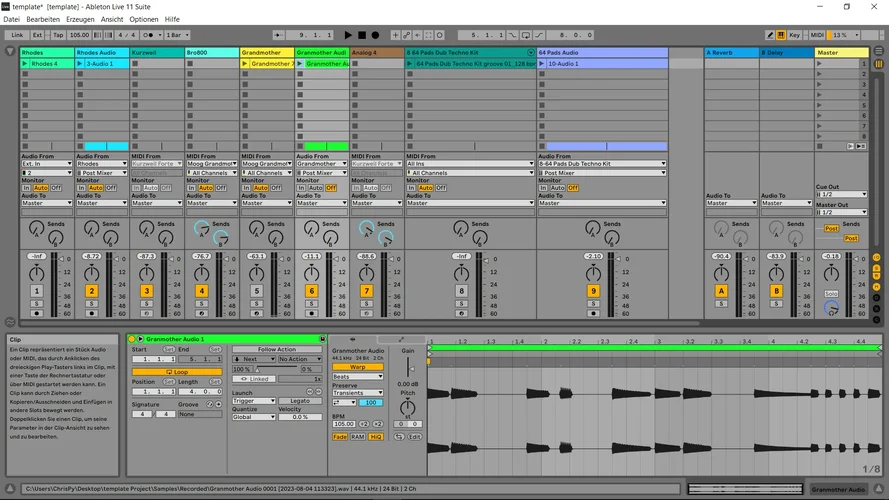The width and height of the screenshot is (889, 500).
Task: Expand the Follow Action 'Next' dropdown
Action: (253, 359)
